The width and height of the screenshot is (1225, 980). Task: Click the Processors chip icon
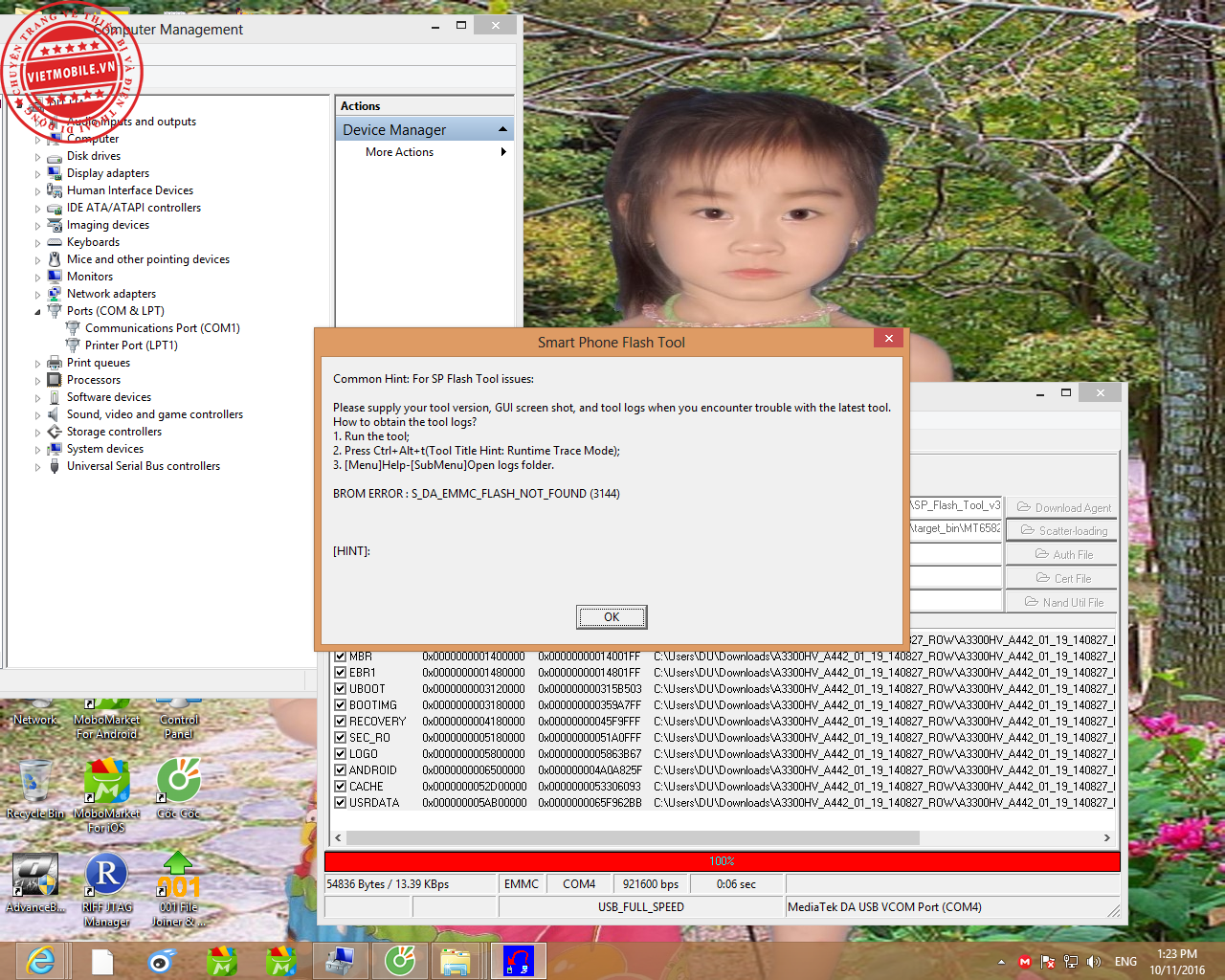[x=55, y=380]
